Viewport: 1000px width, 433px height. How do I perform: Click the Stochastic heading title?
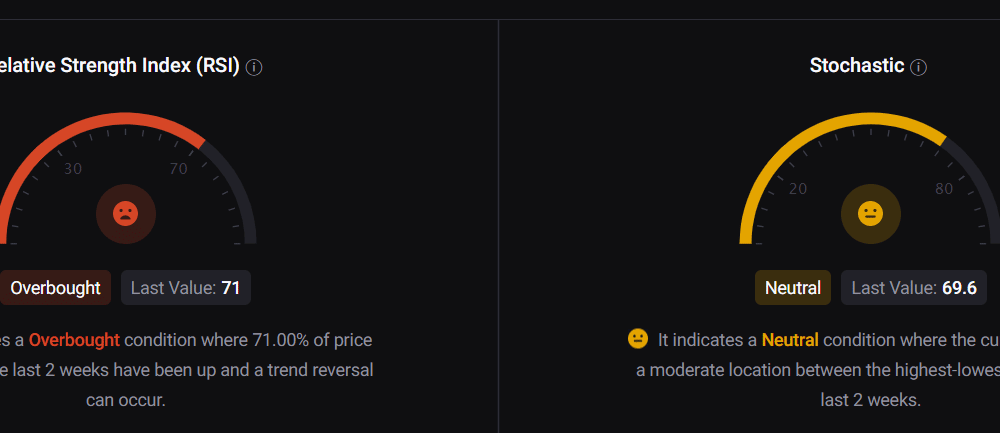pos(857,66)
